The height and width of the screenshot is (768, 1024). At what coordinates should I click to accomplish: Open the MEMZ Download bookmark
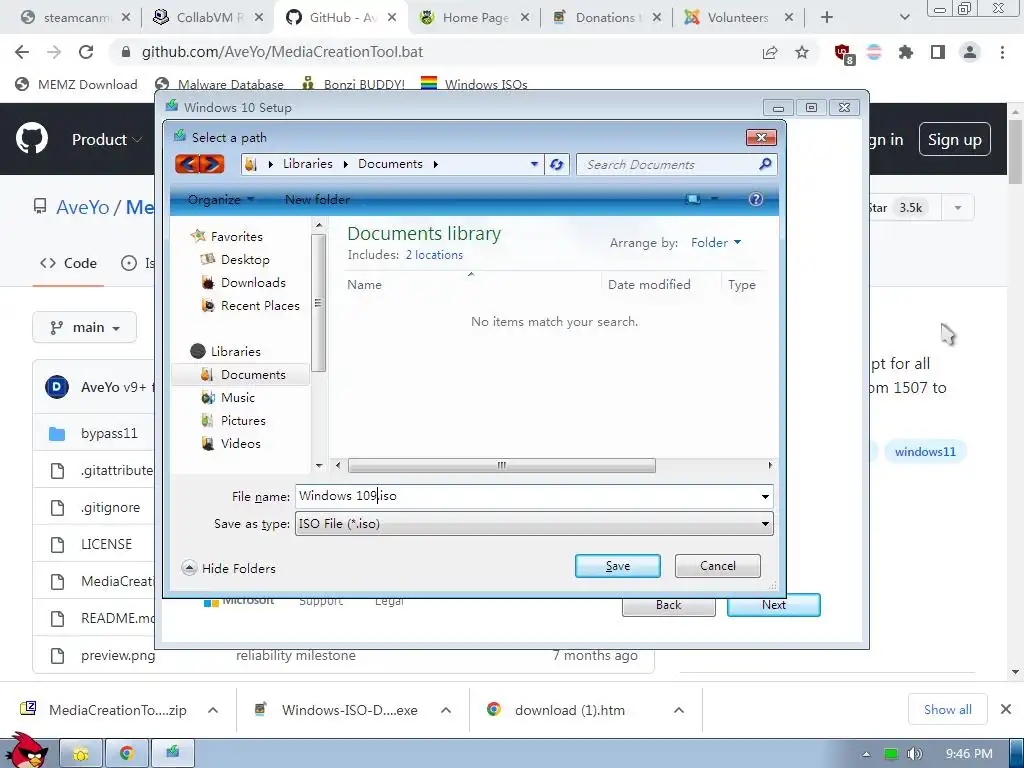(x=76, y=84)
